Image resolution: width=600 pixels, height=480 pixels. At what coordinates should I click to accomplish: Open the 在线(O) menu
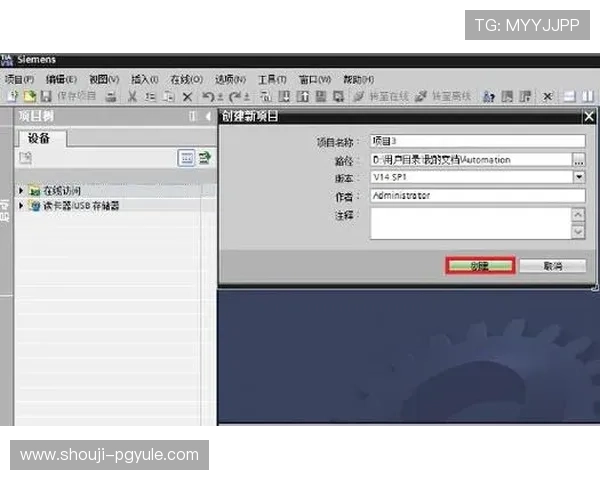186,79
